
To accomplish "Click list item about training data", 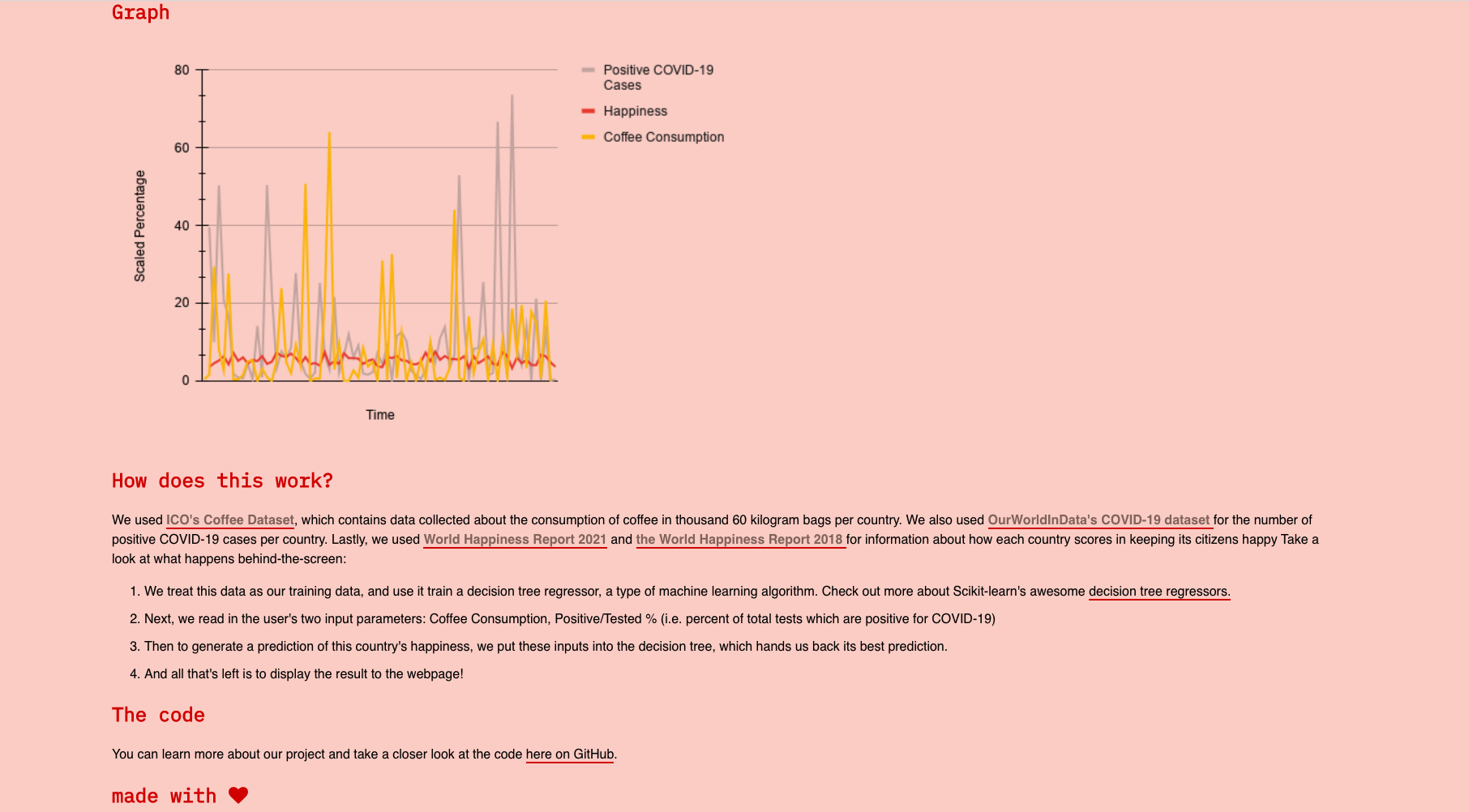I will [x=687, y=592].
